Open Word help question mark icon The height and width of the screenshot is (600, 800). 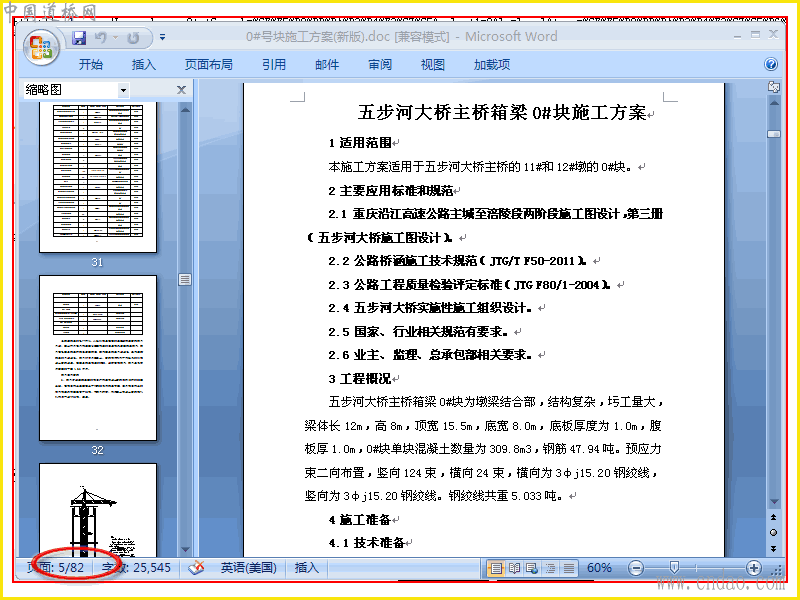tap(771, 64)
